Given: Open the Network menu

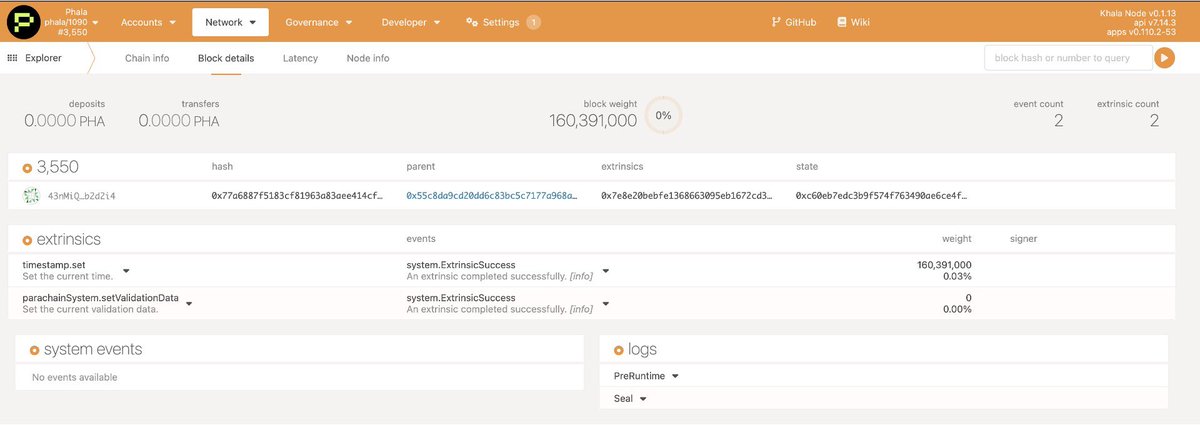Looking at the screenshot, I should (230, 21).
